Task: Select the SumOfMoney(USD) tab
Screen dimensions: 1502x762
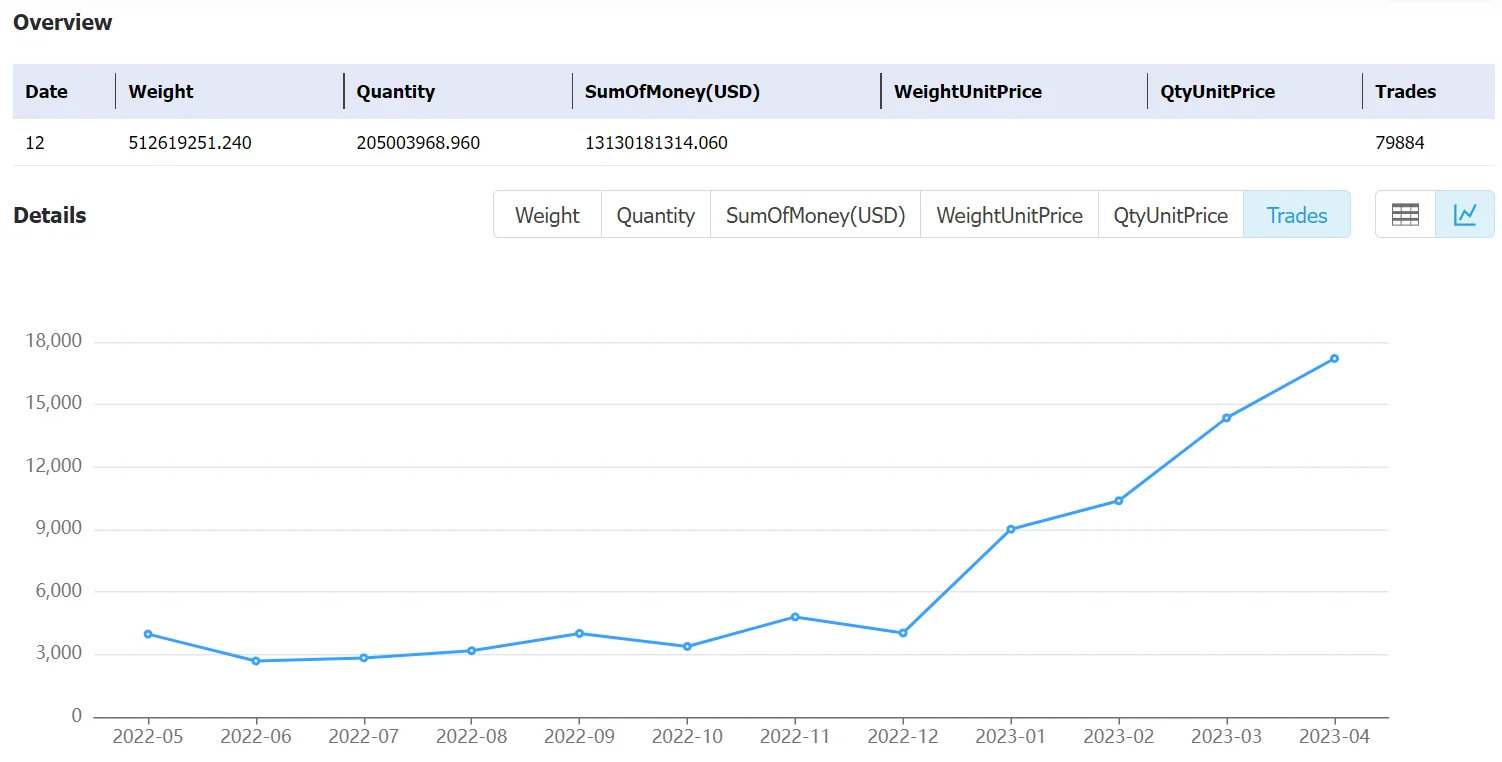Action: coord(815,215)
